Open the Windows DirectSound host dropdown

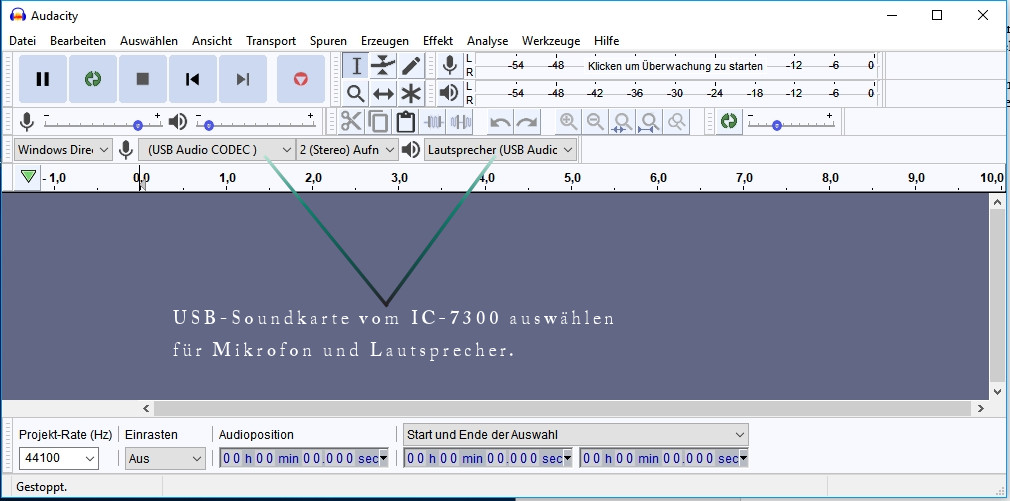pyautogui.click(x=63, y=150)
